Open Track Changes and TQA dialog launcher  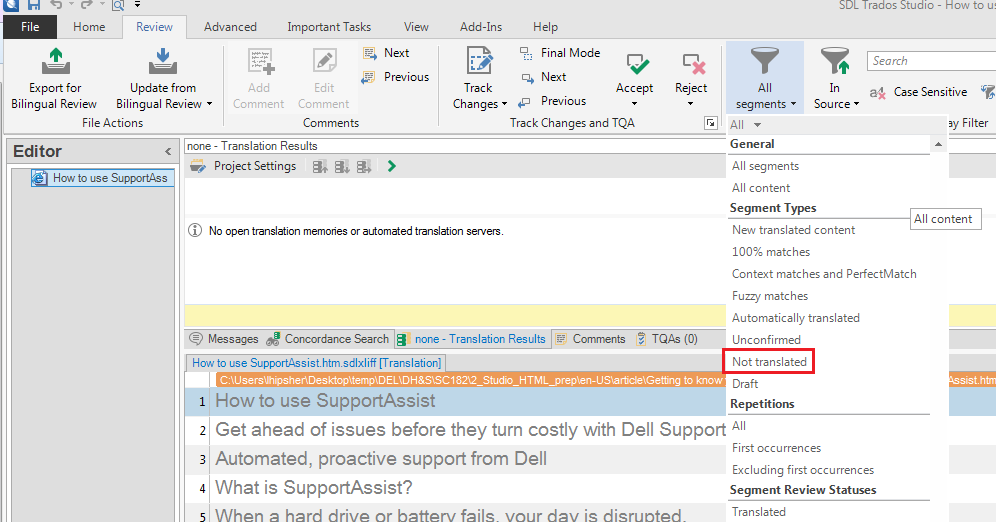pyautogui.click(x=710, y=123)
